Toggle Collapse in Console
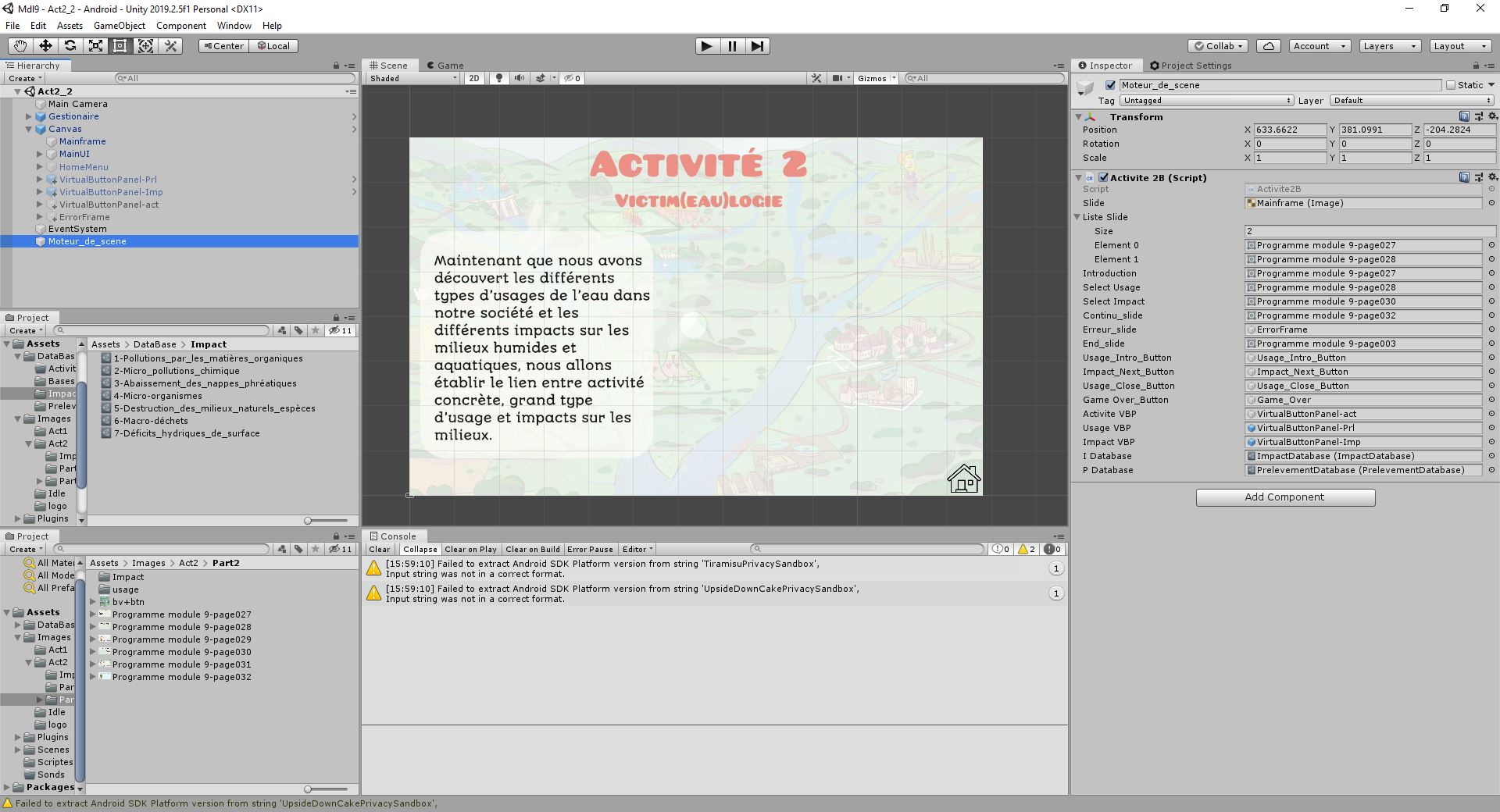Viewport: 1500px width, 812px height. pos(420,549)
